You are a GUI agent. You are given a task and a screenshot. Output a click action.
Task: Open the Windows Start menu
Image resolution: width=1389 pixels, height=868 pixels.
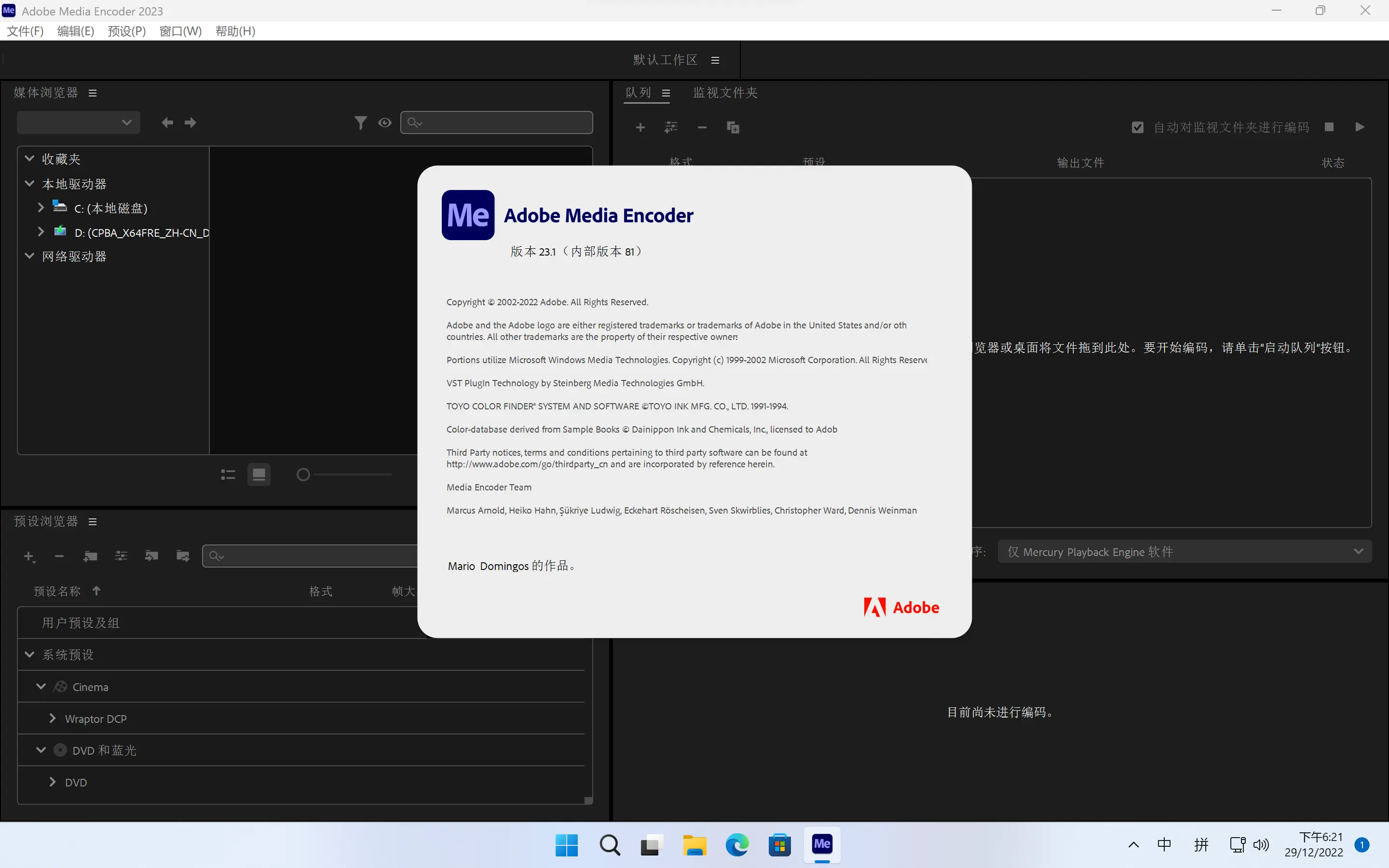tap(567, 844)
